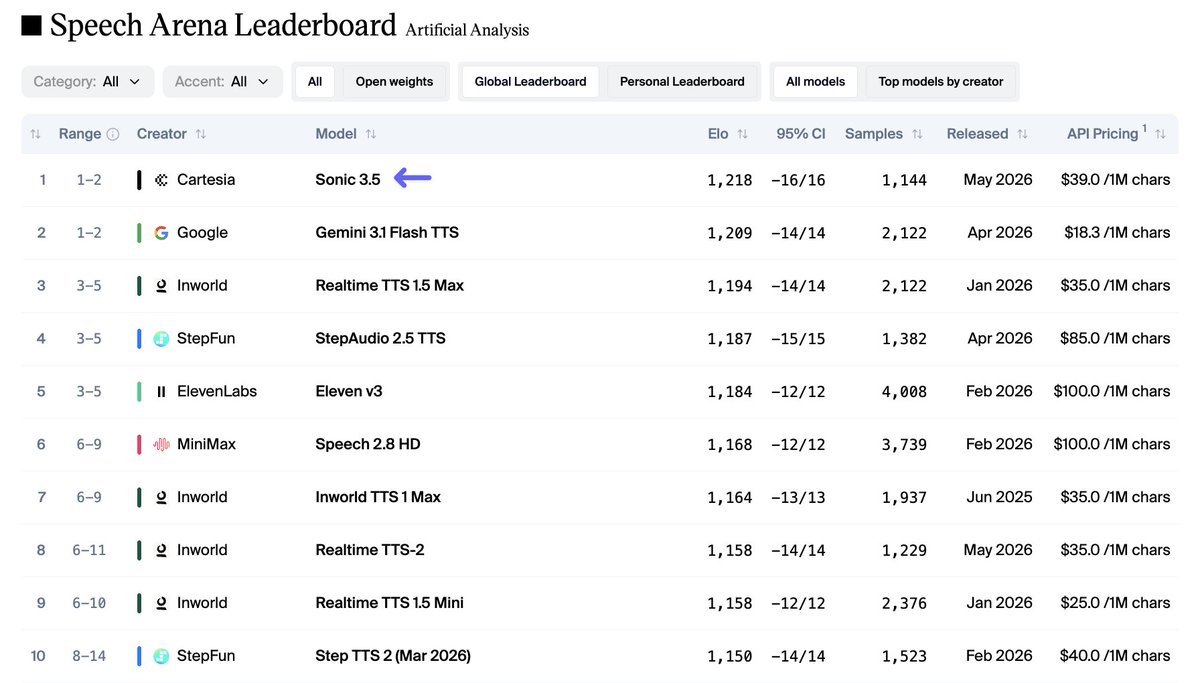Screen dimensions: 1200x683
Task: Select the Open weights filter
Action: [x=395, y=82]
